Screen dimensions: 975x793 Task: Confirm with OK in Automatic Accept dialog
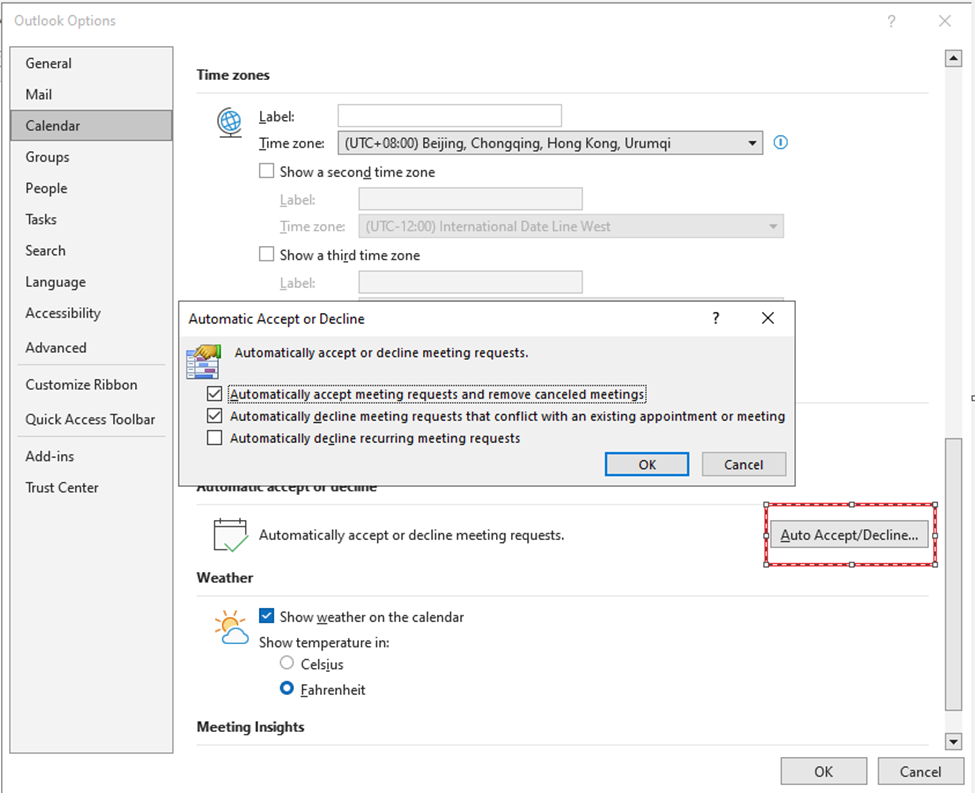tap(647, 465)
